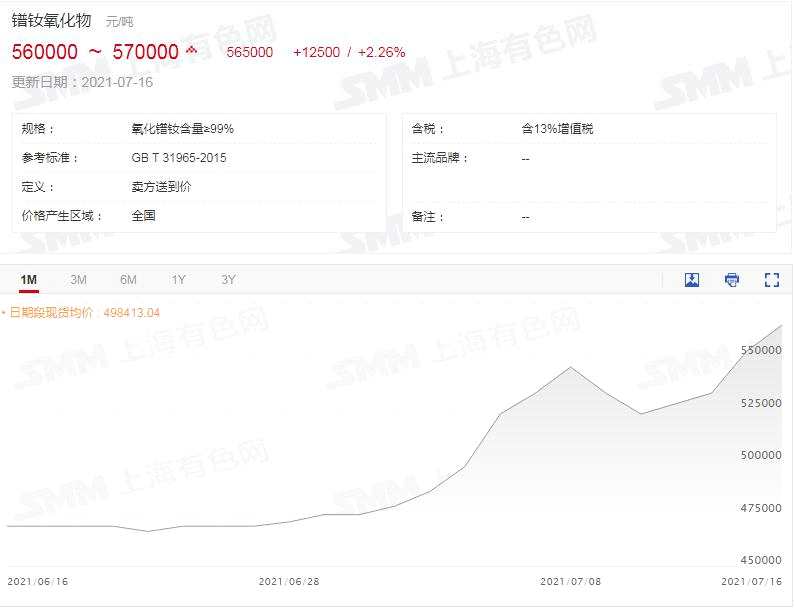This screenshot has width=795, height=612.
Task: Click the 备注 label
Action: [428, 217]
